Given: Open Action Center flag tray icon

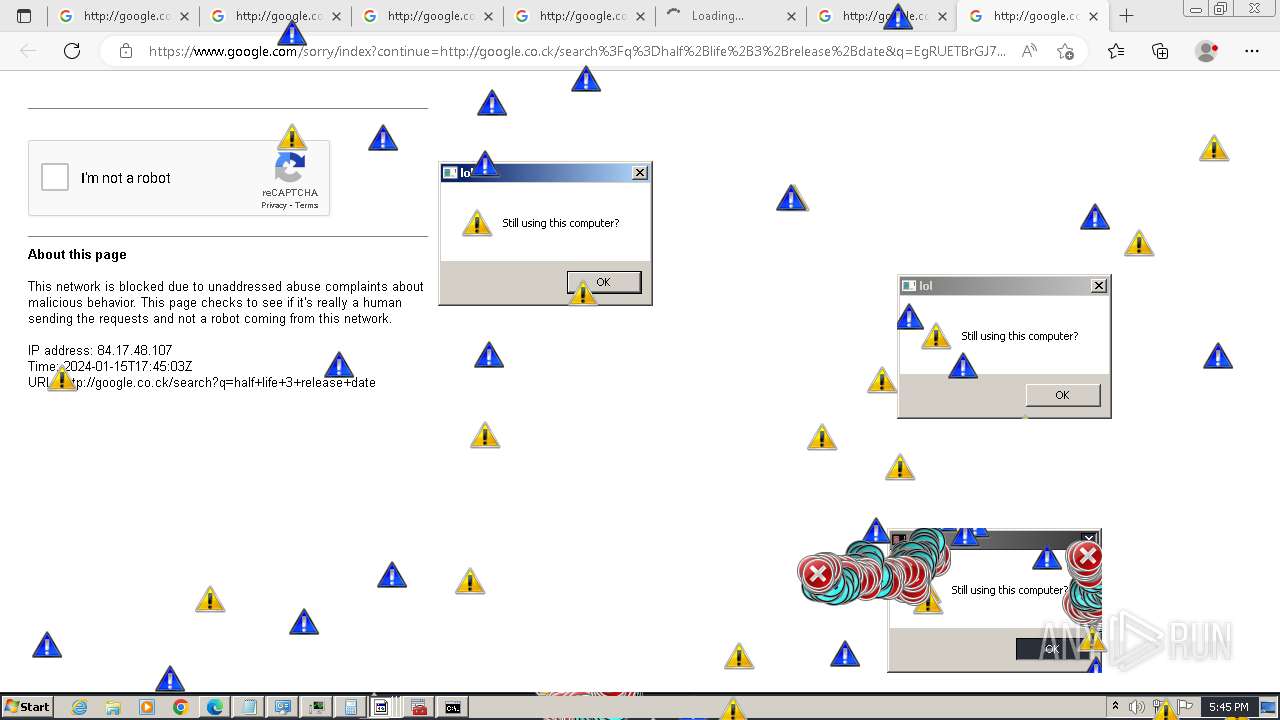Looking at the screenshot, I should (1186, 707).
